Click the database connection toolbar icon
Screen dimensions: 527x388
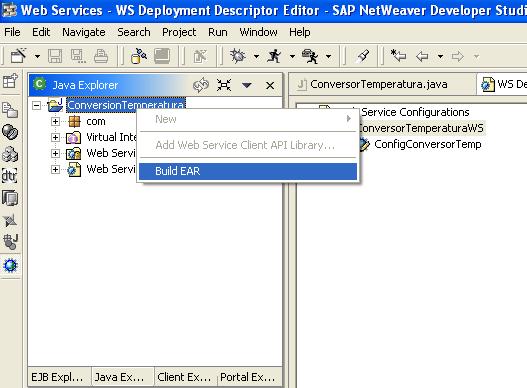139,56
